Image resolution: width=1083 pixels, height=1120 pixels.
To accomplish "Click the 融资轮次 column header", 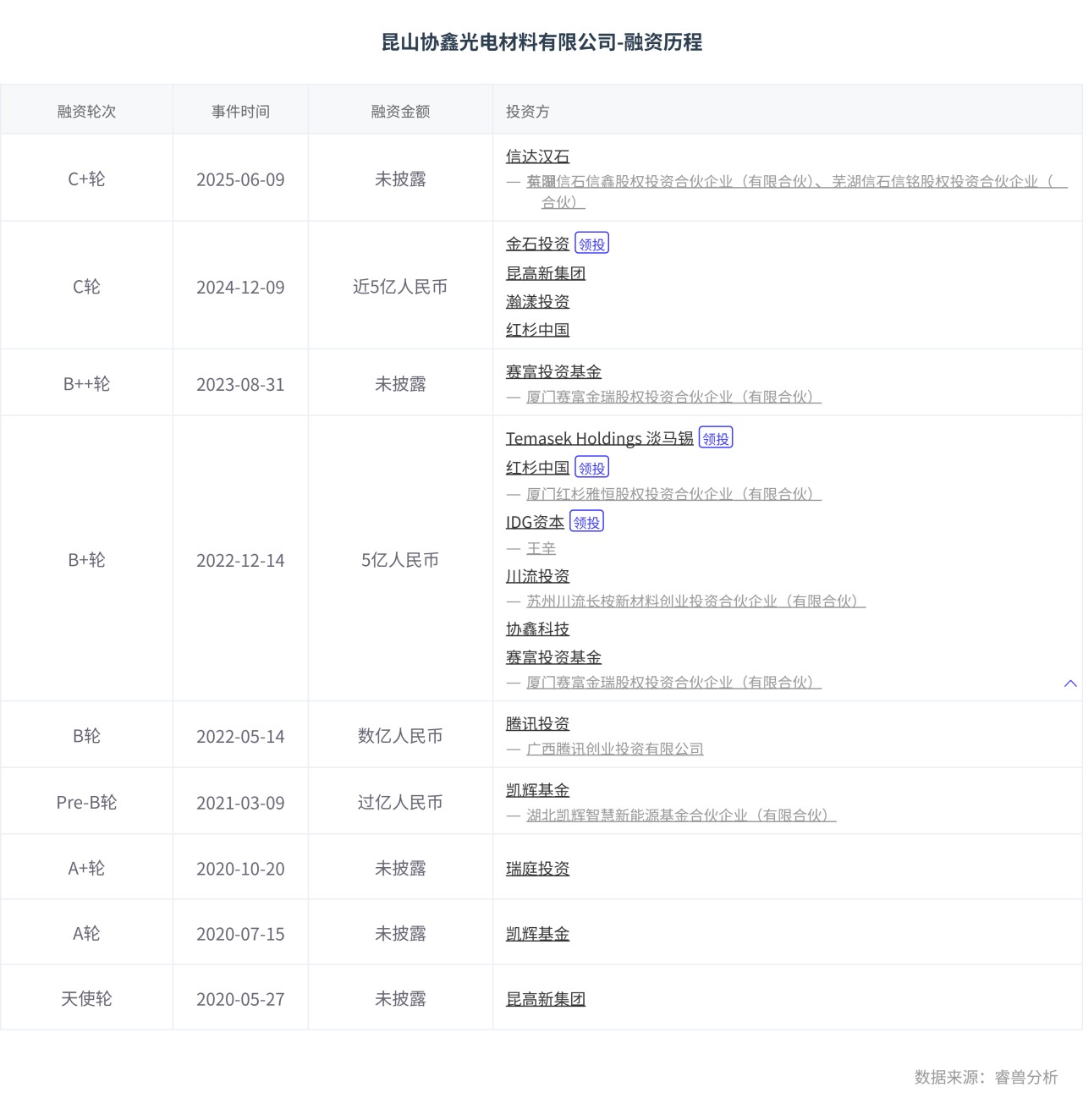I will pos(86,112).
